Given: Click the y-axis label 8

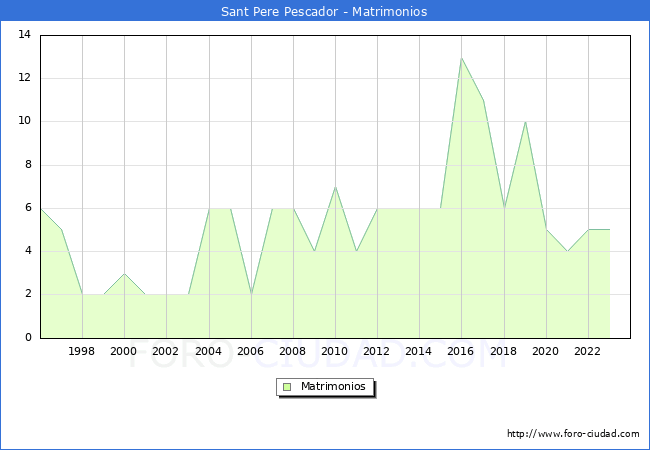Looking at the screenshot, I should coord(28,165).
